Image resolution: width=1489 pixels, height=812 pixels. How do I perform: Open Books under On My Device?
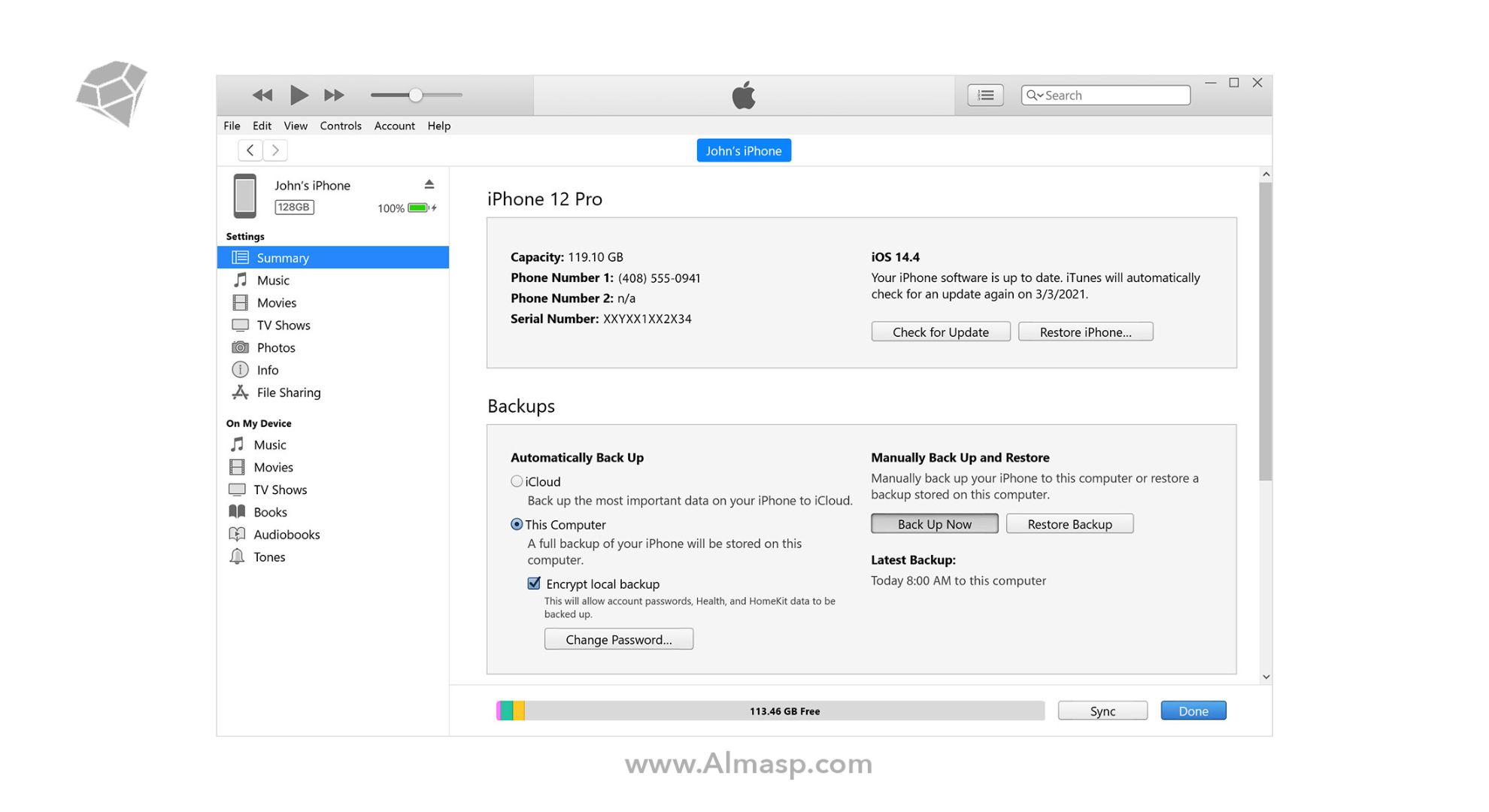[333, 512]
